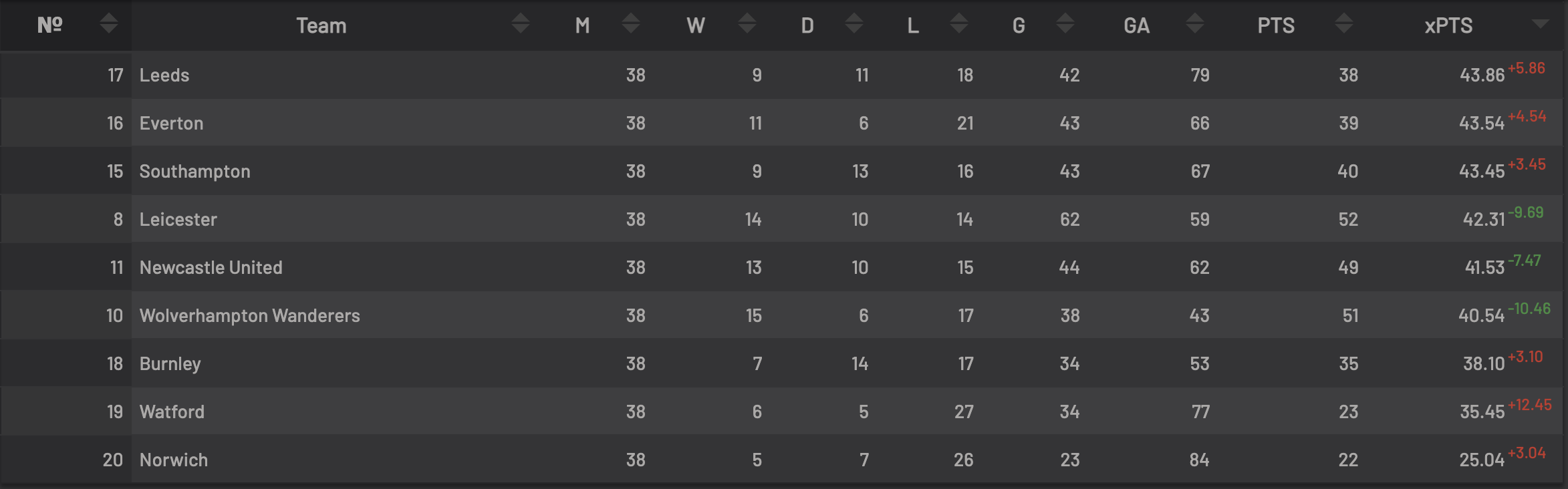The width and height of the screenshot is (1568, 489).
Task: Click sort arrows next to W column
Action: point(747,23)
